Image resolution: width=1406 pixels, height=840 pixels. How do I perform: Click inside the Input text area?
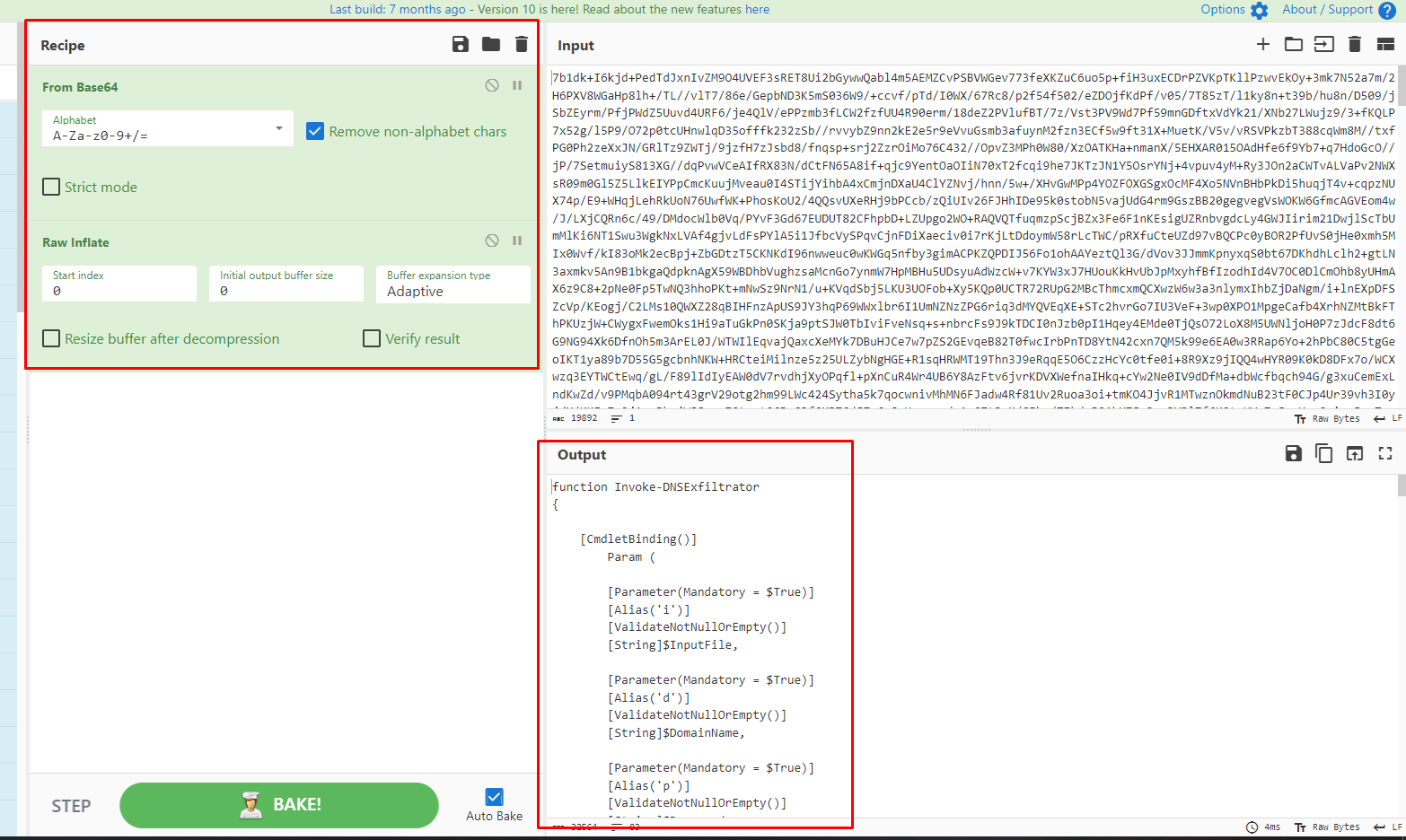pyautogui.click(x=973, y=237)
